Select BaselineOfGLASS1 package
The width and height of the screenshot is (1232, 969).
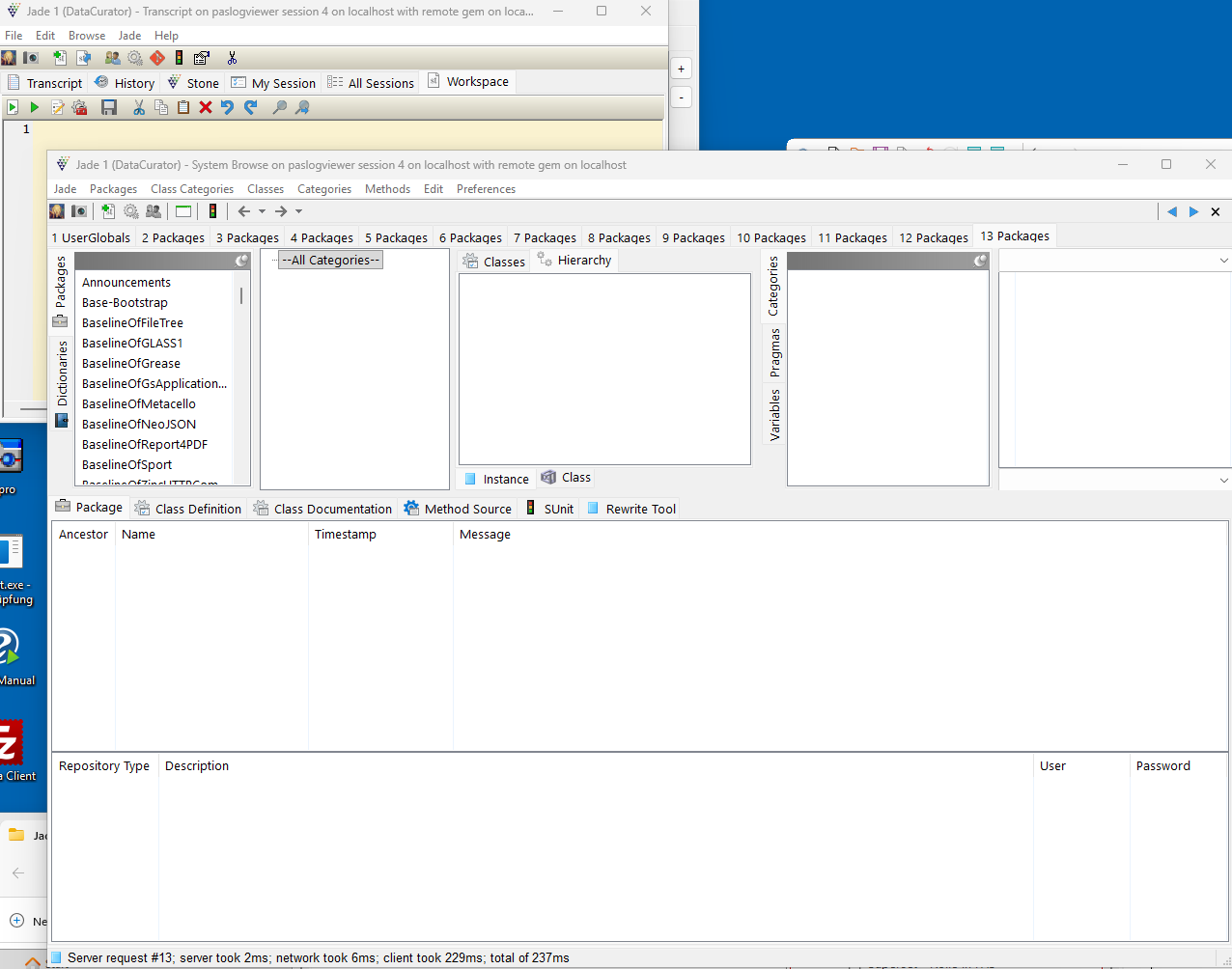[x=132, y=343]
